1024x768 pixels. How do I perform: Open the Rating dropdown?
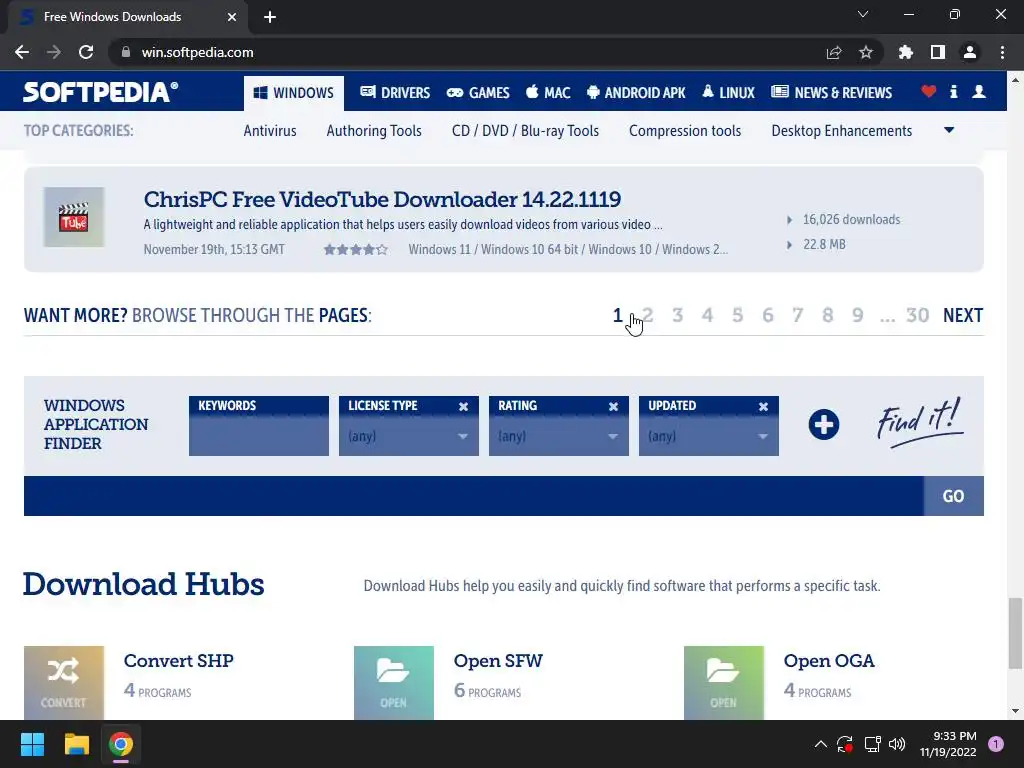click(558, 436)
